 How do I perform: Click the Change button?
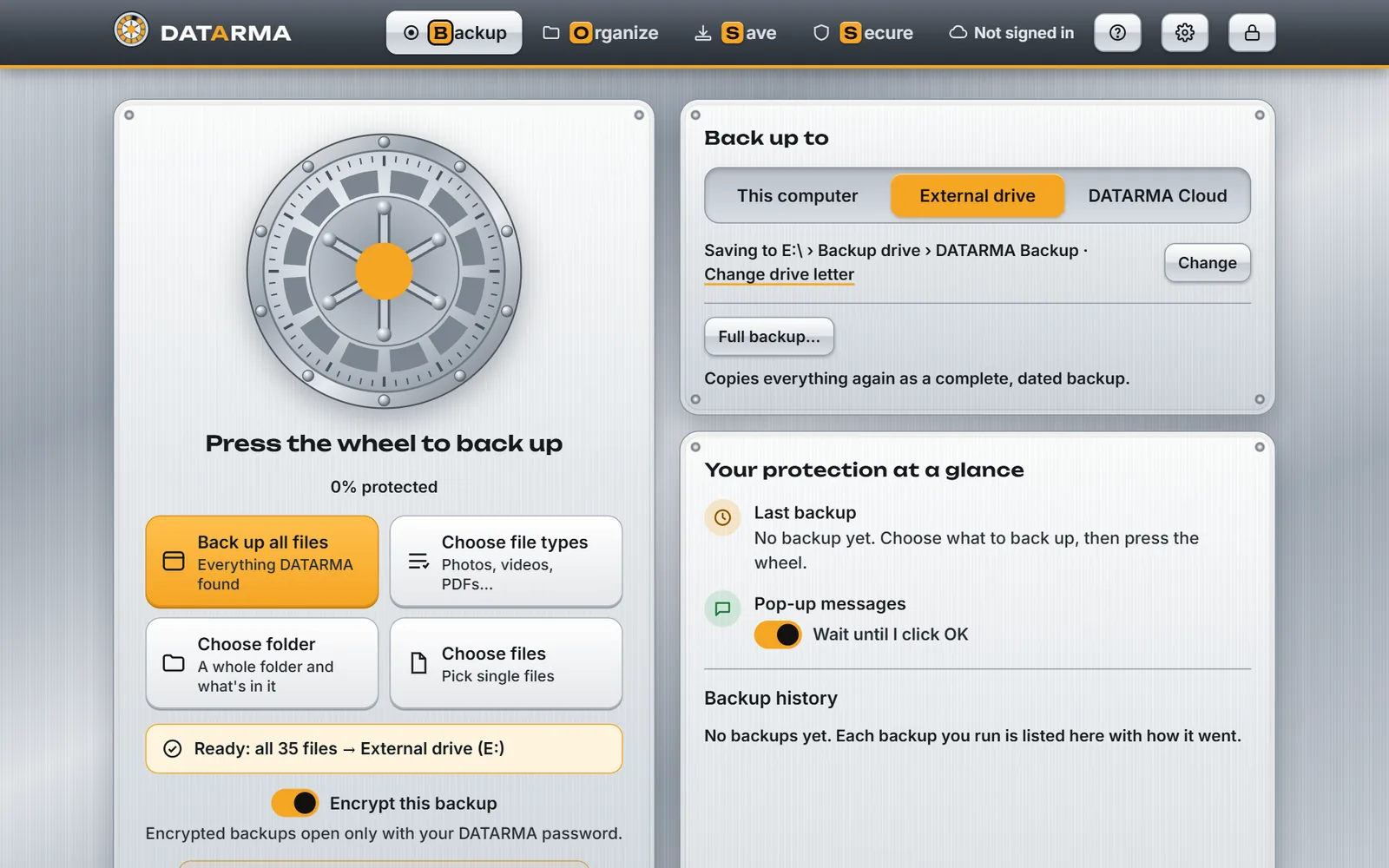(x=1208, y=263)
